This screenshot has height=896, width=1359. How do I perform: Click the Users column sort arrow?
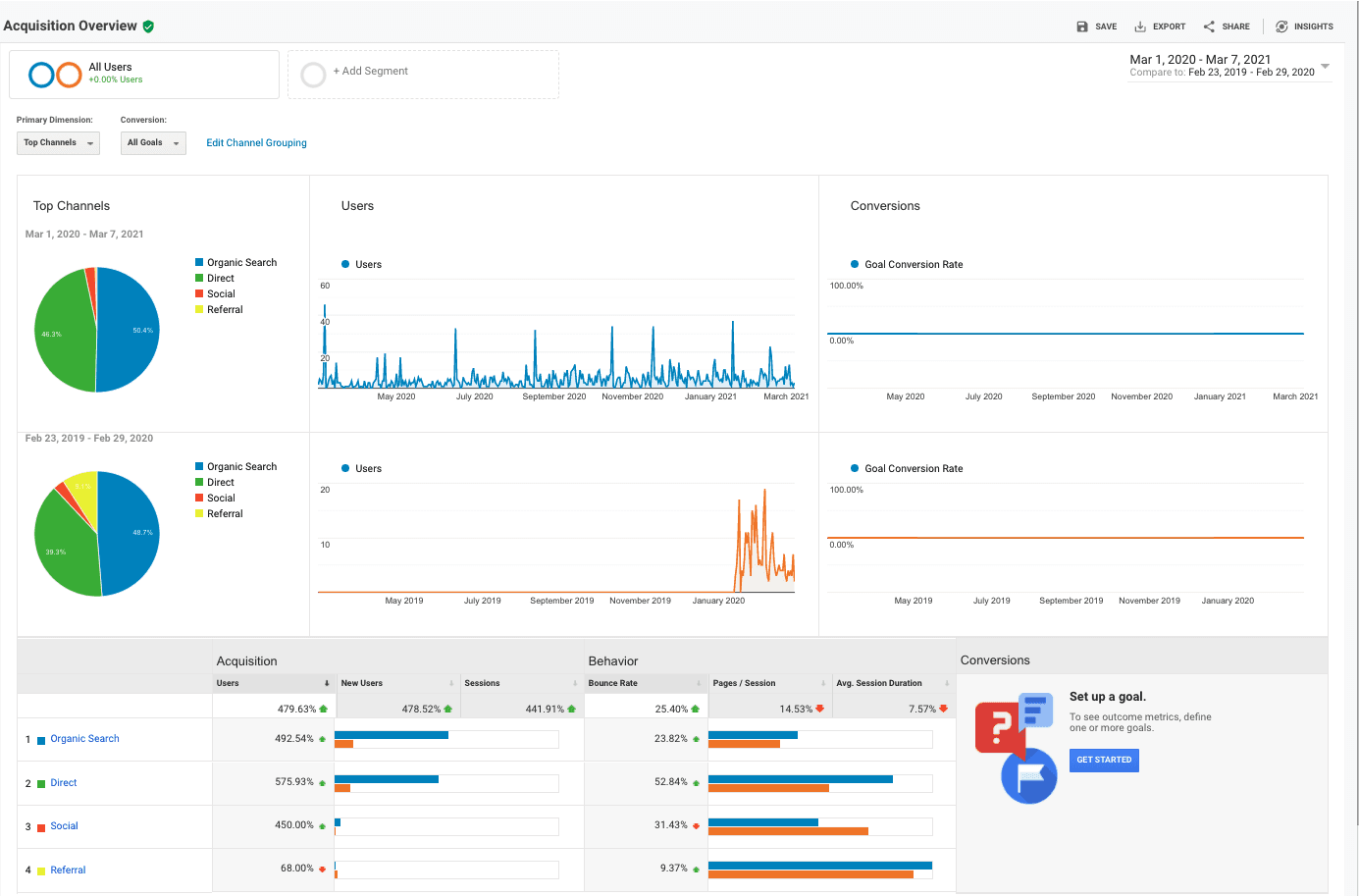click(x=327, y=683)
